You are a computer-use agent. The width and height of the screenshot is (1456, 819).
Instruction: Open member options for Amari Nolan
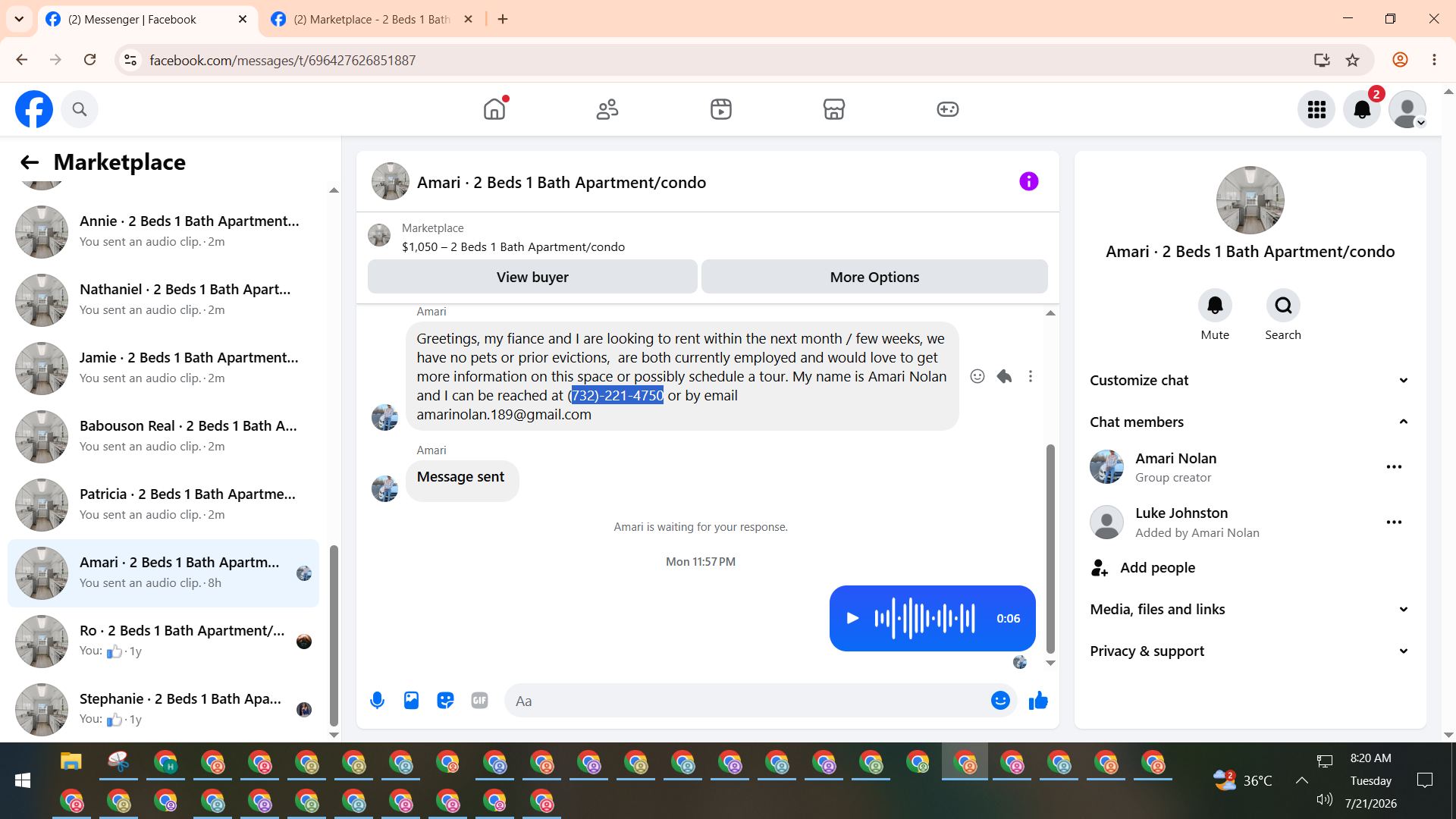tap(1394, 467)
